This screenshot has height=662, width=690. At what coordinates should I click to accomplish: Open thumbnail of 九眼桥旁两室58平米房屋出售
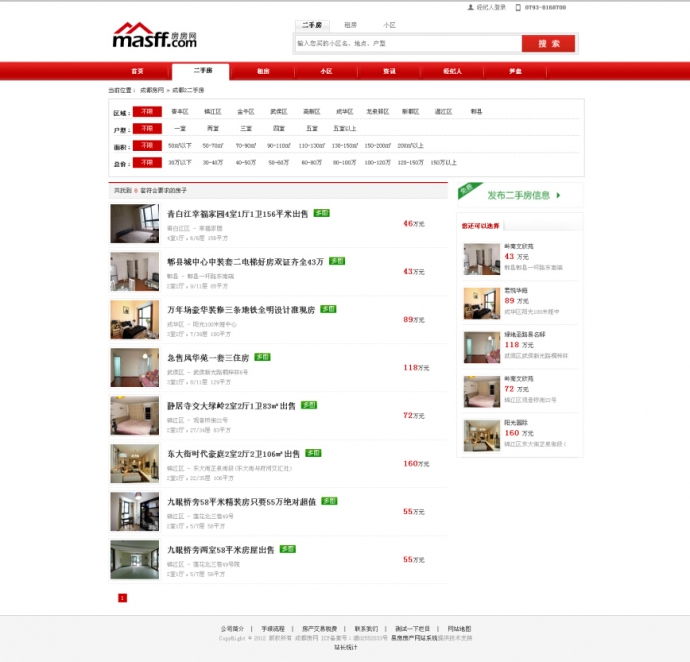135,559
